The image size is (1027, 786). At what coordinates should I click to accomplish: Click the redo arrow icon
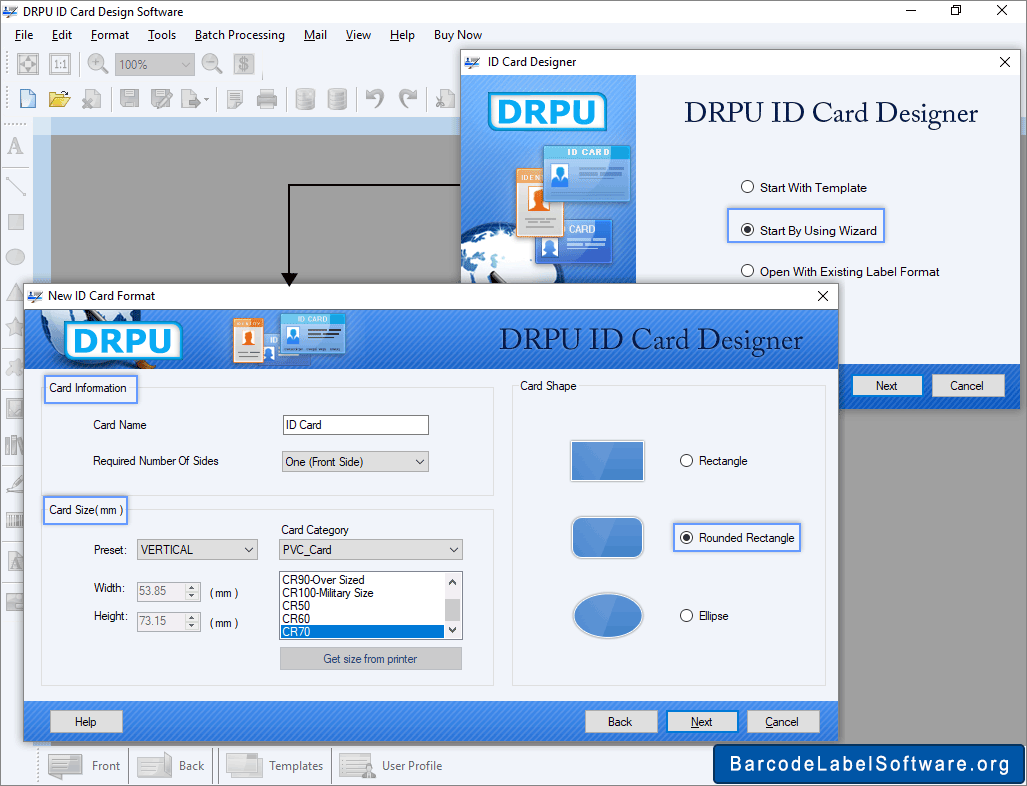click(x=408, y=98)
